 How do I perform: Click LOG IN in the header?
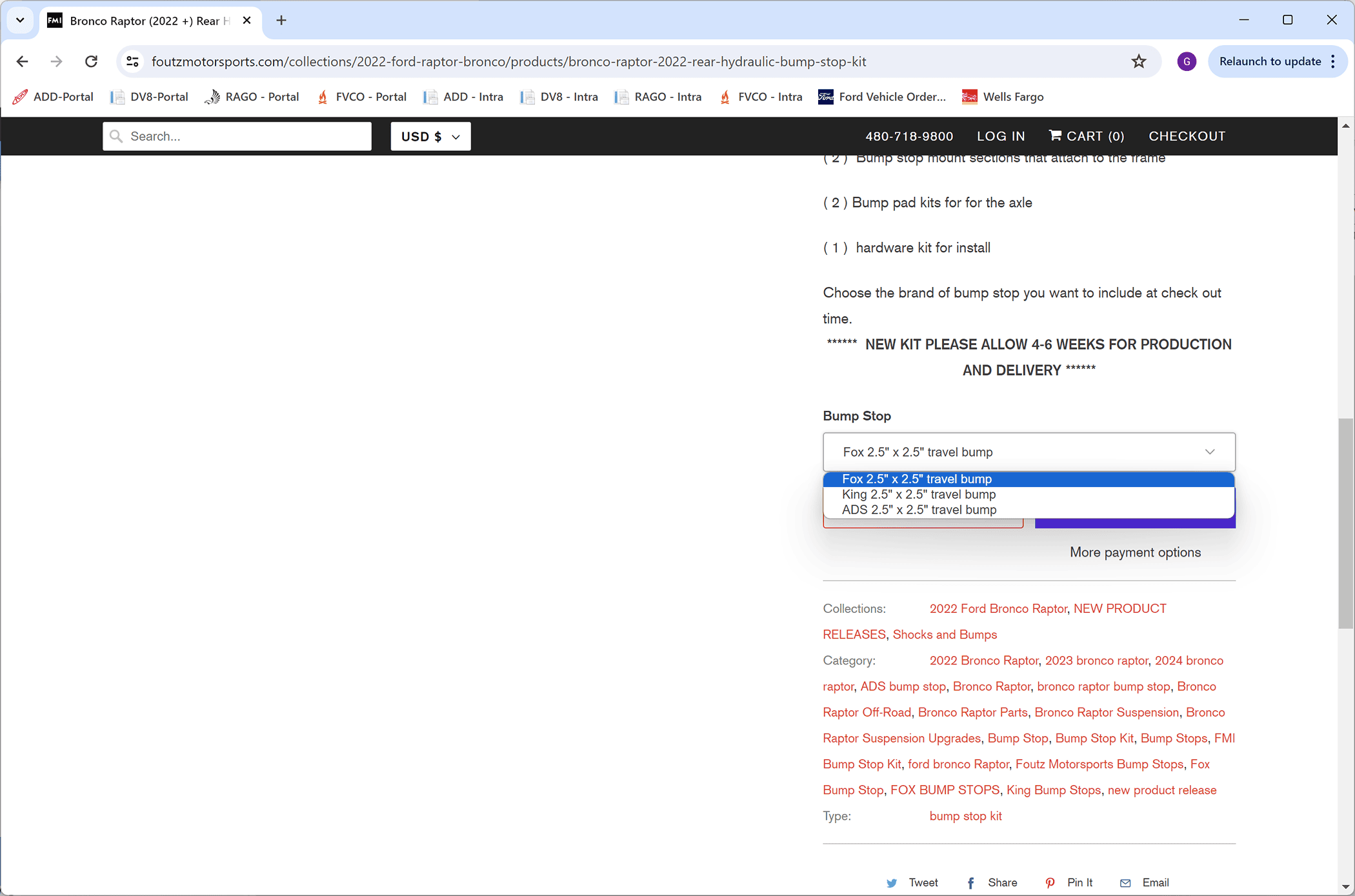coord(1001,136)
